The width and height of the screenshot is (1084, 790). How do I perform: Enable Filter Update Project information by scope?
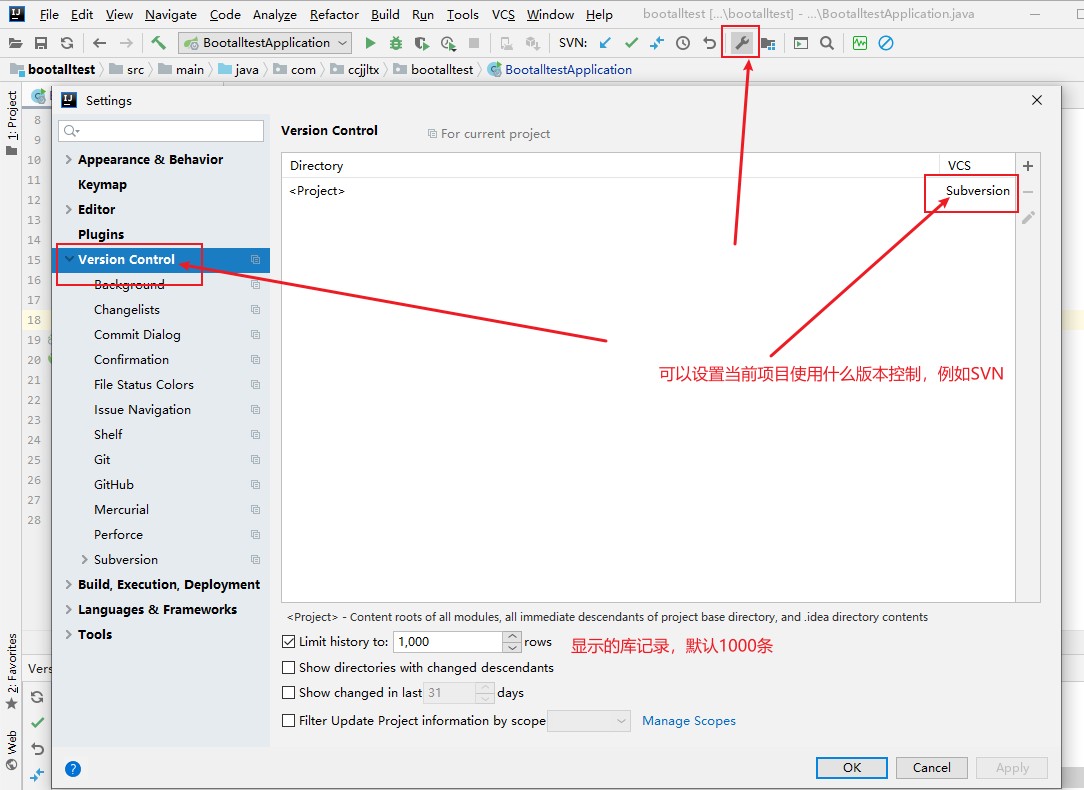289,720
